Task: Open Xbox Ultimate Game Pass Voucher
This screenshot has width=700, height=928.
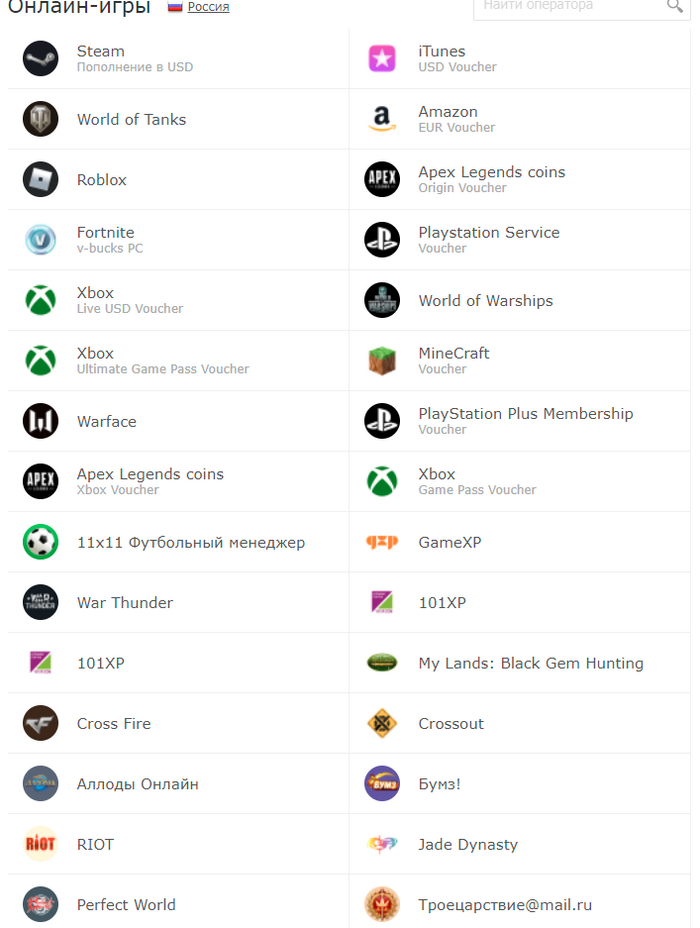Action: (x=163, y=360)
